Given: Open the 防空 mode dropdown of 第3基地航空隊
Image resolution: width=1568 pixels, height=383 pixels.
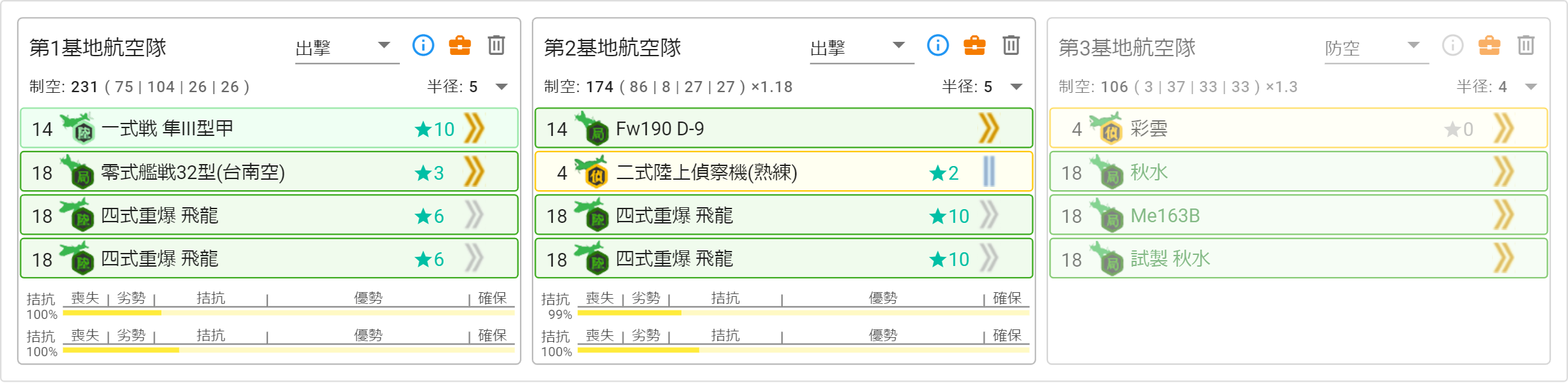Looking at the screenshot, I should pos(1377,48).
